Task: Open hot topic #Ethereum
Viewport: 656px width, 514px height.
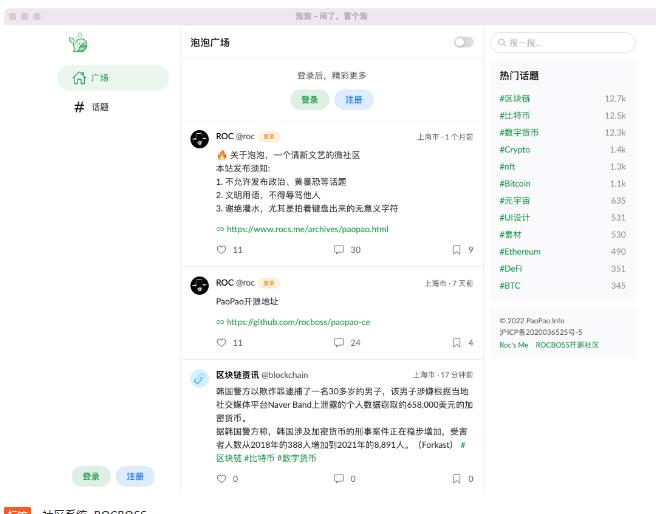Action: [x=520, y=252]
